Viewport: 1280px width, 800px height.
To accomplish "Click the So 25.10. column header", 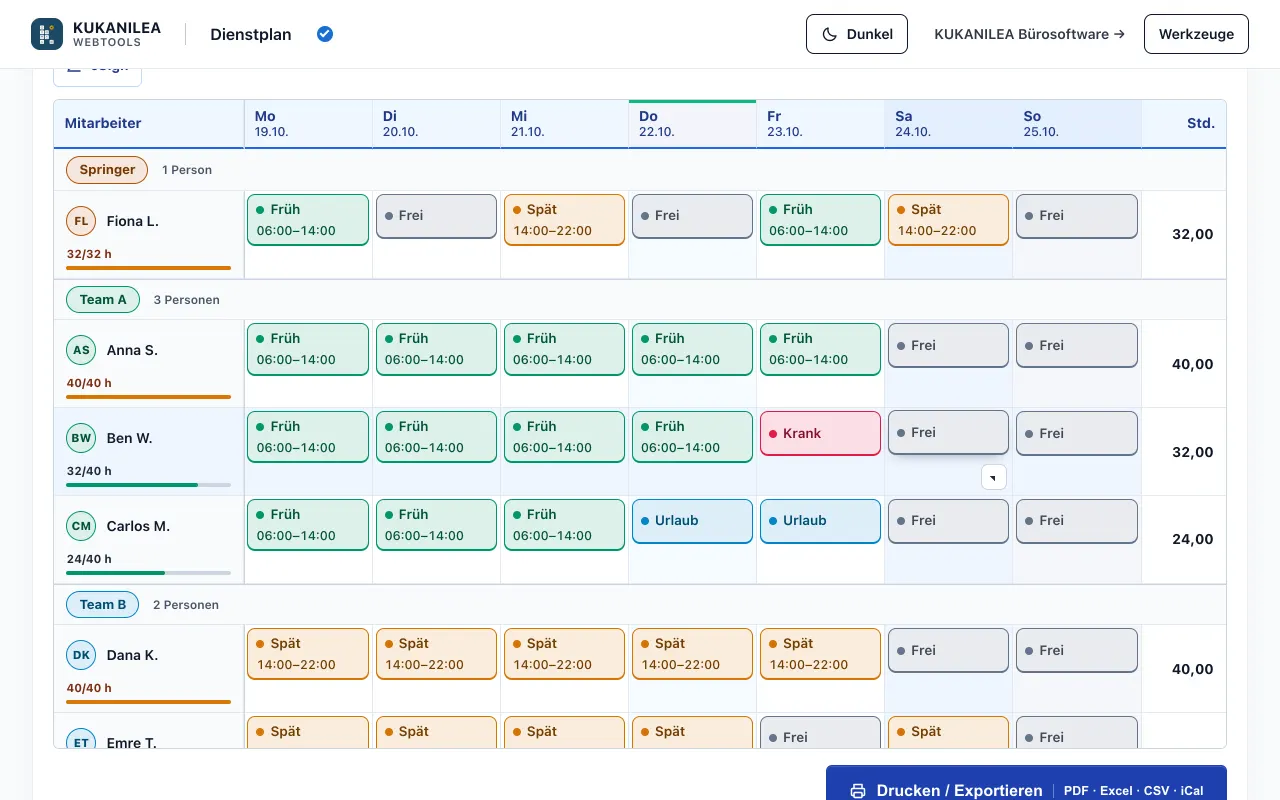I will coord(1076,124).
